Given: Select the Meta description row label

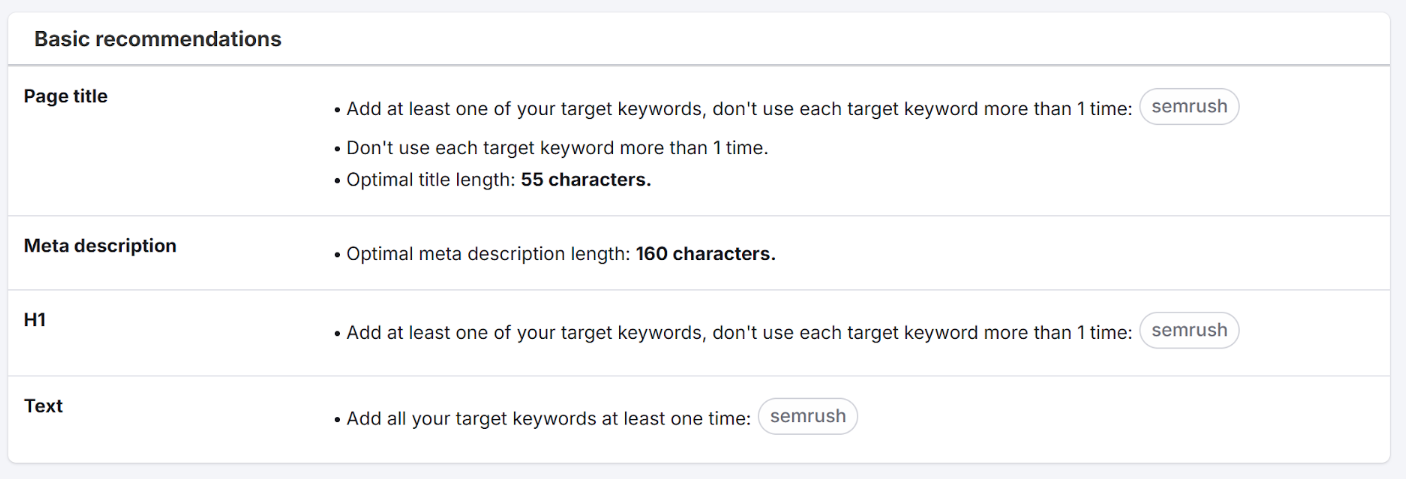Looking at the screenshot, I should click(x=100, y=246).
